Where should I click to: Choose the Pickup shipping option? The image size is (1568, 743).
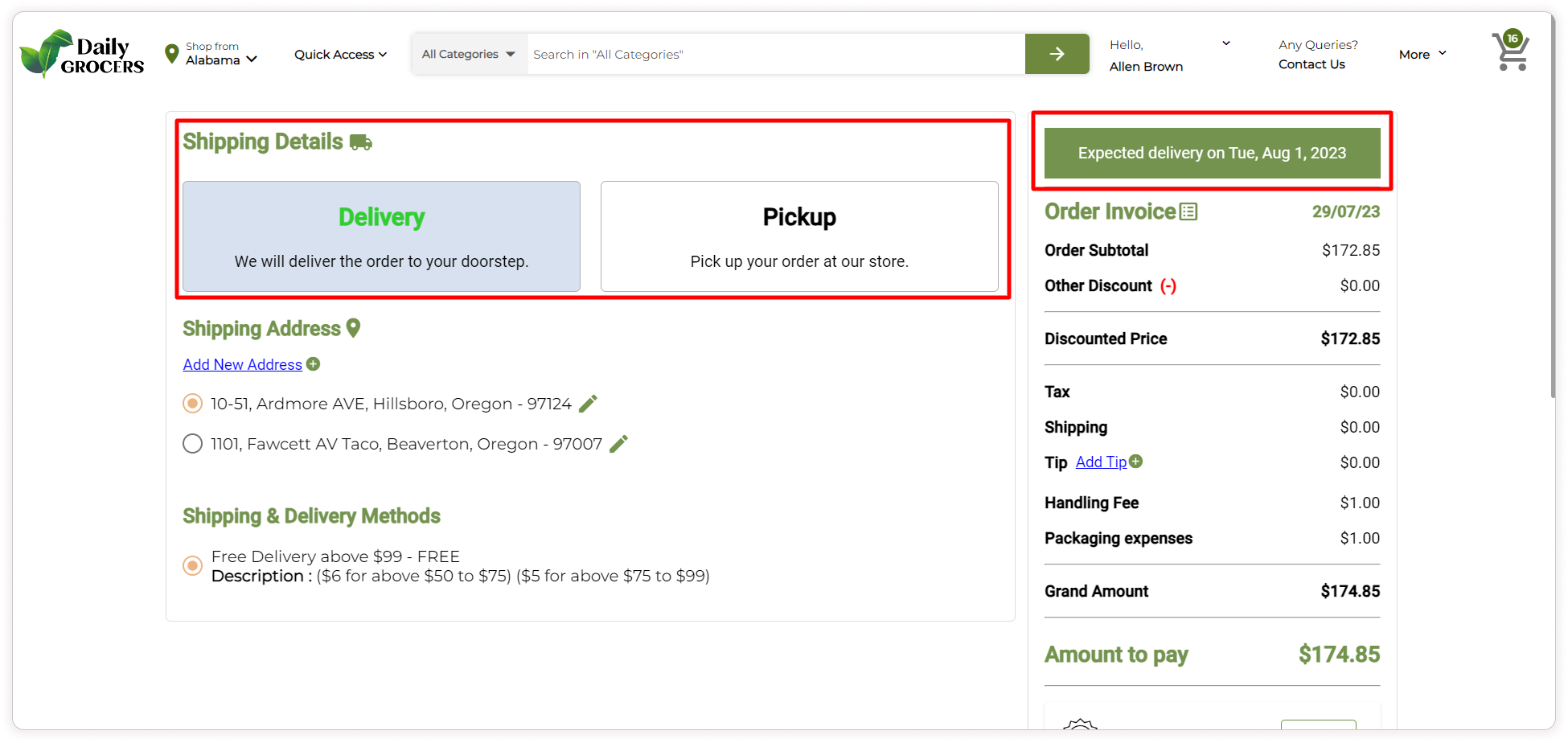pyautogui.click(x=799, y=236)
